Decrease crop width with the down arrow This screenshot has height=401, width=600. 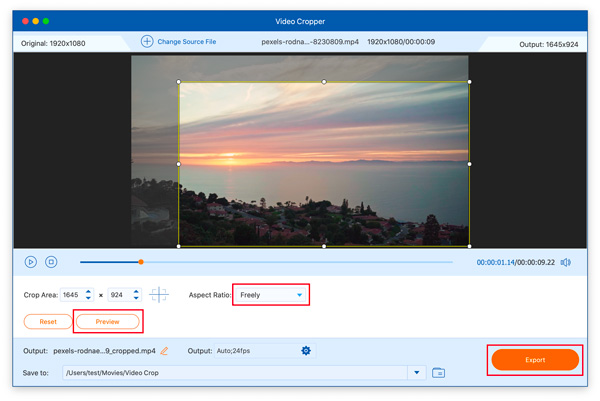coord(88,298)
